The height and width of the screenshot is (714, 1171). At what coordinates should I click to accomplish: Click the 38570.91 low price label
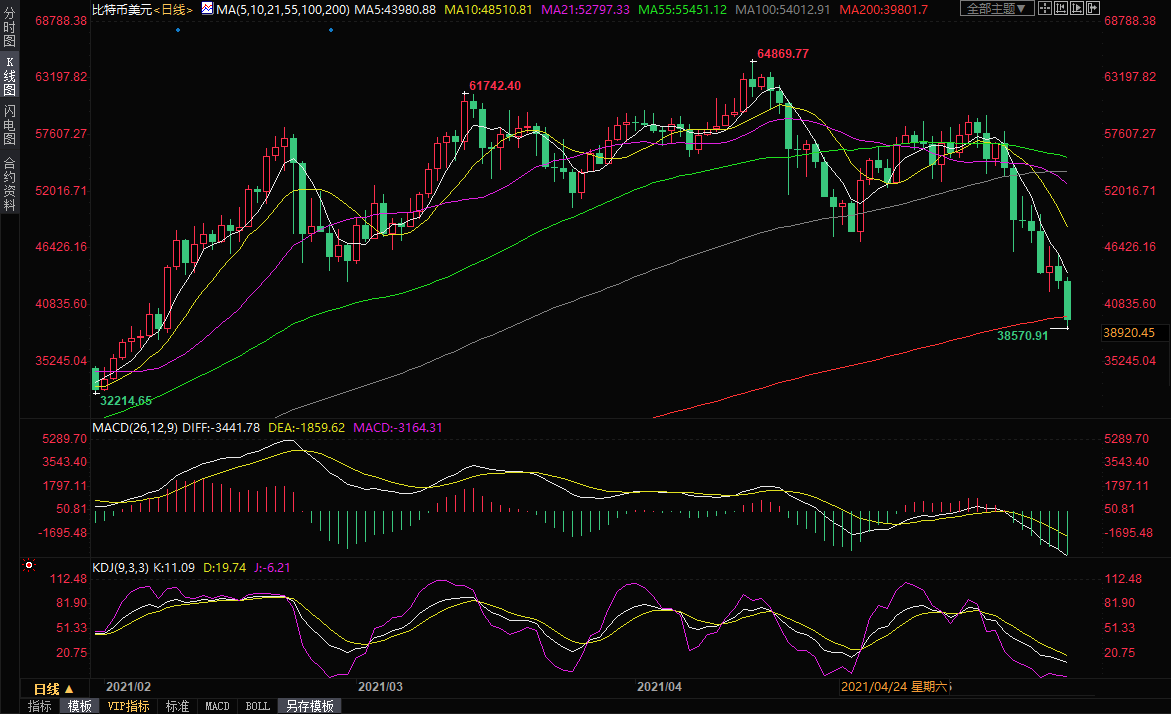[1023, 336]
